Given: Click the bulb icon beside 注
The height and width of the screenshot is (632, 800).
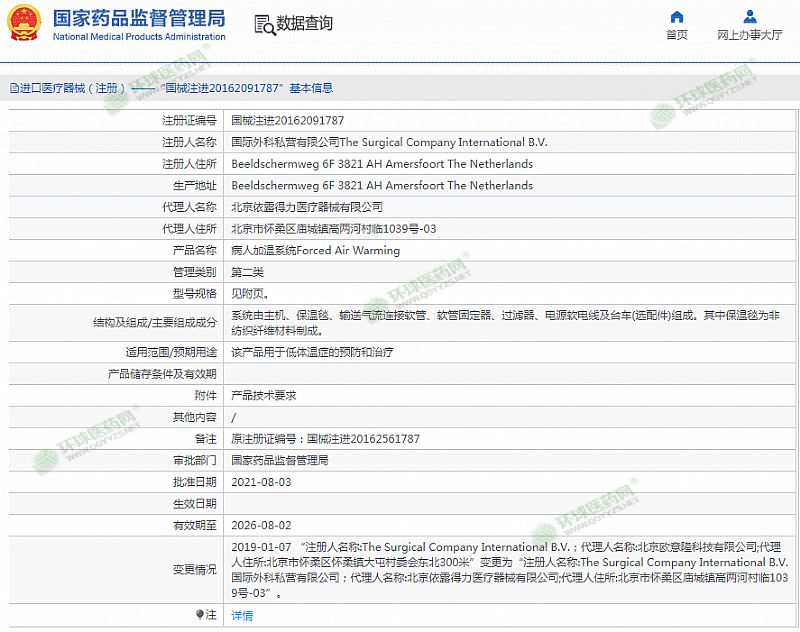Looking at the screenshot, I should pyautogui.click(x=199, y=615).
